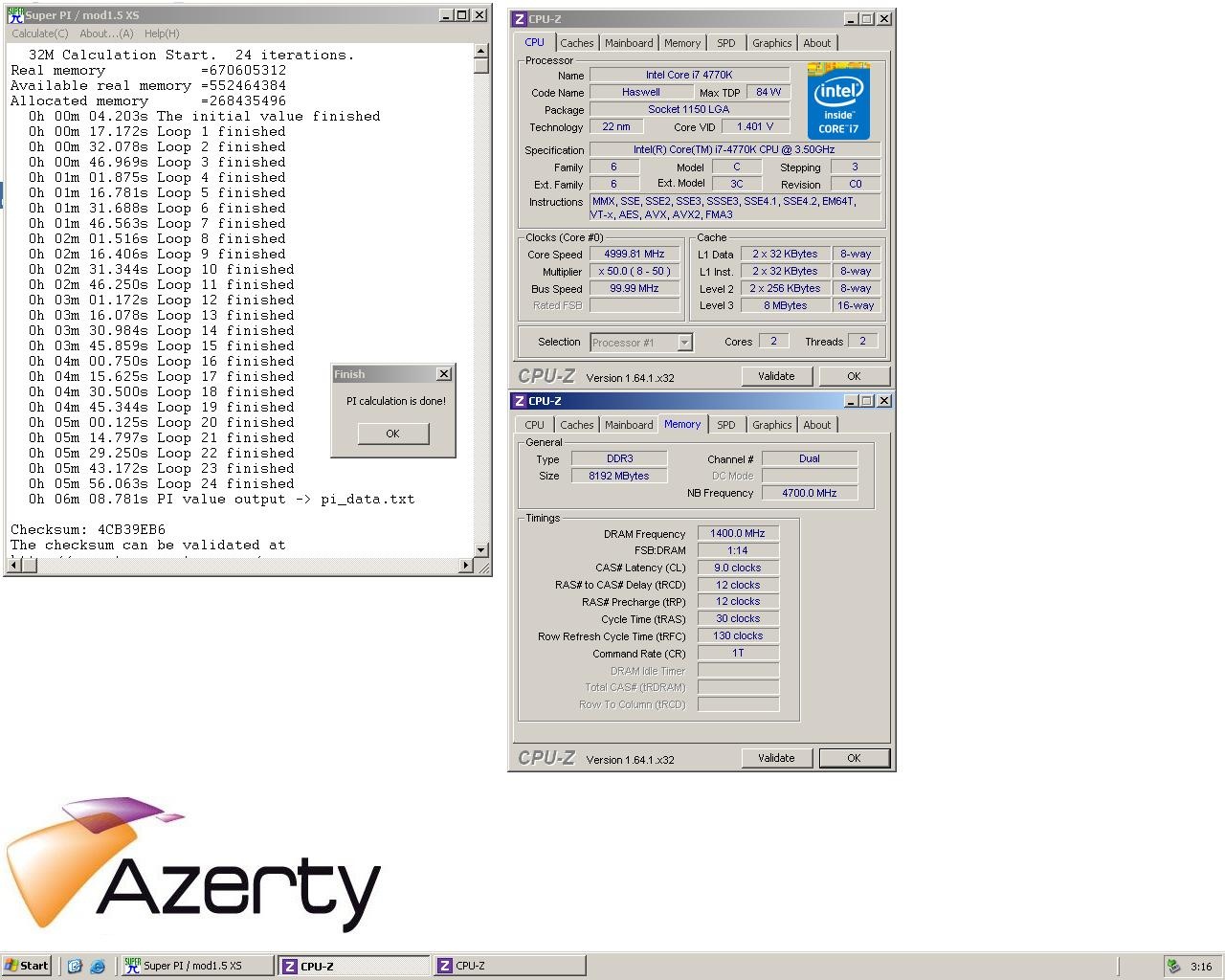This screenshot has width=1225, height=980.
Task: Click the FSB:DRAM 1:14 field
Action: (x=738, y=550)
